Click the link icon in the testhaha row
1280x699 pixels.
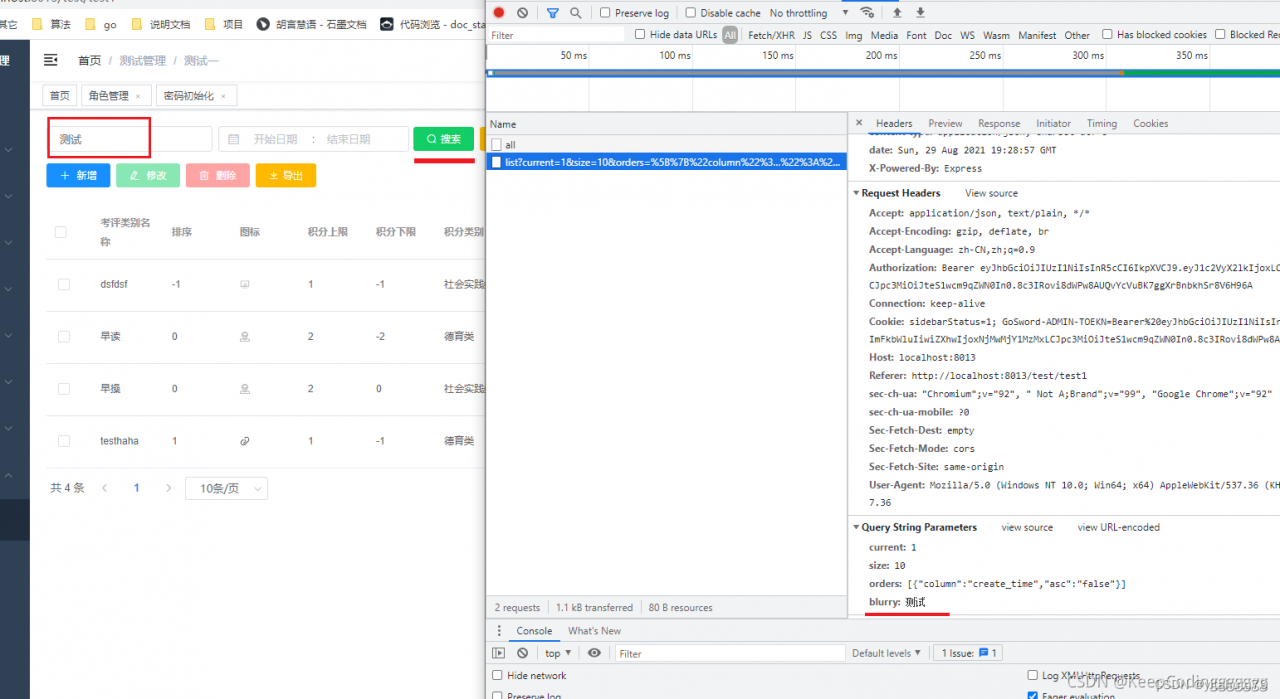[x=245, y=441]
